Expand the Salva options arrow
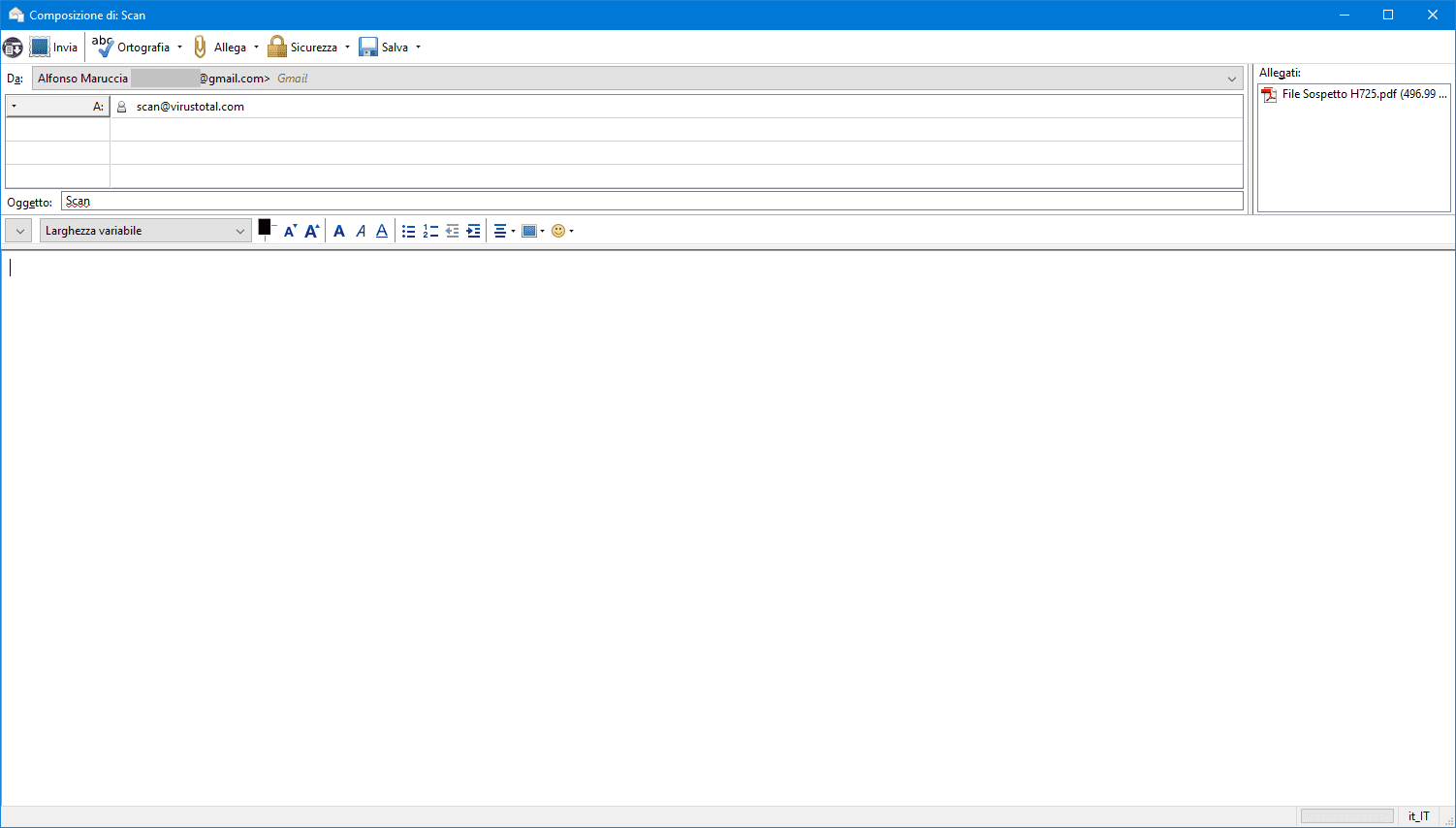The height and width of the screenshot is (828, 1456). pyautogui.click(x=418, y=47)
